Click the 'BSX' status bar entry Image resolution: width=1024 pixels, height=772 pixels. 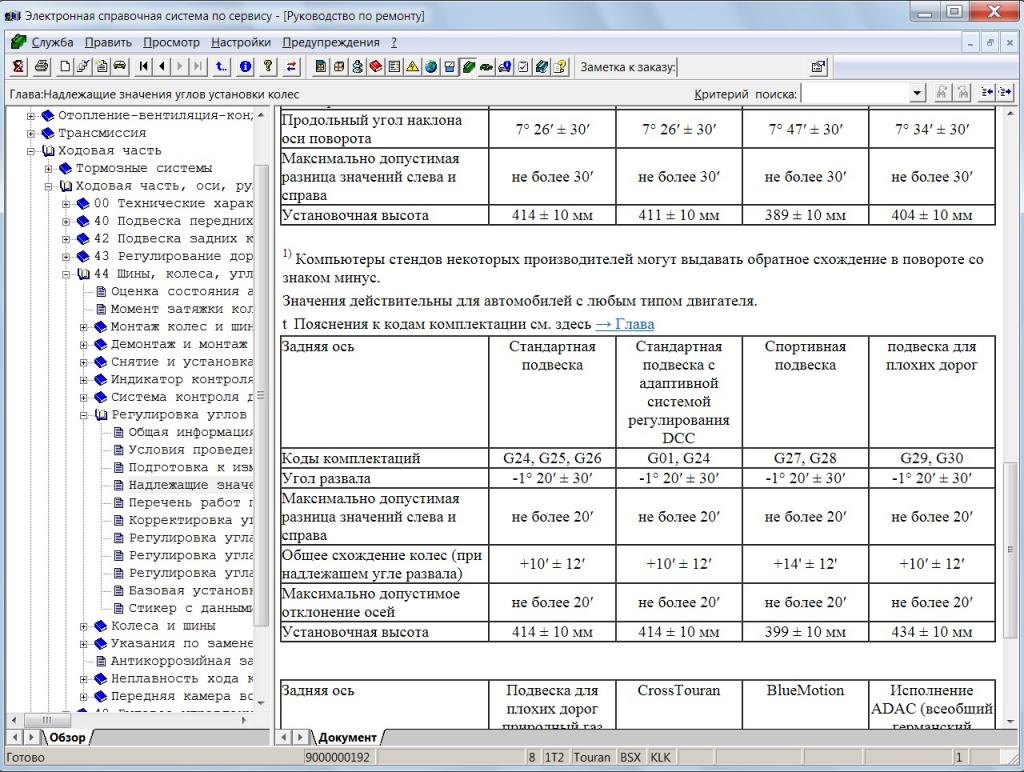pos(630,757)
